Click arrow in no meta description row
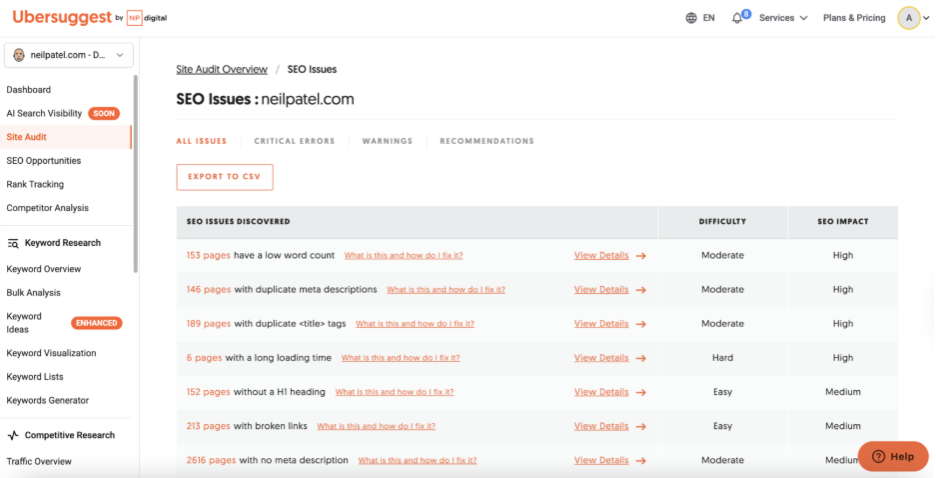936x478 pixels. click(x=641, y=461)
